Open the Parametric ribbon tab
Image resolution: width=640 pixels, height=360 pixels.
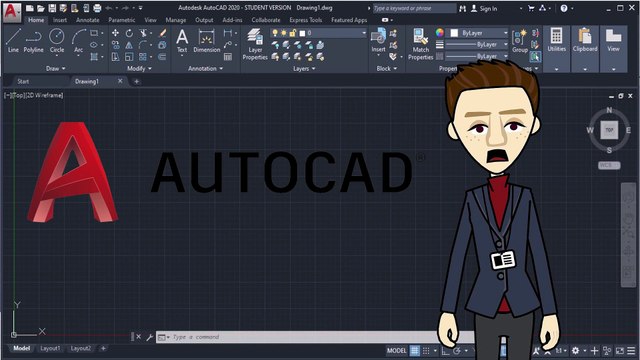click(x=121, y=20)
